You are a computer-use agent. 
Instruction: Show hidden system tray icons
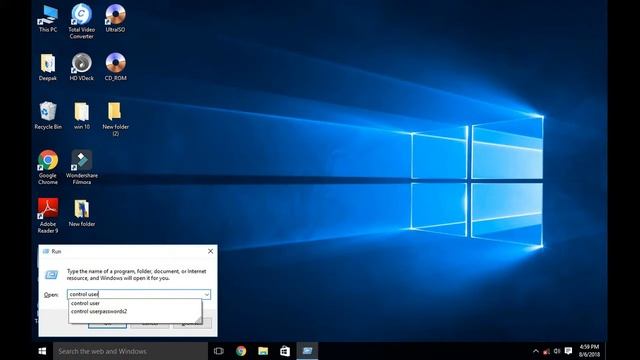point(536,351)
